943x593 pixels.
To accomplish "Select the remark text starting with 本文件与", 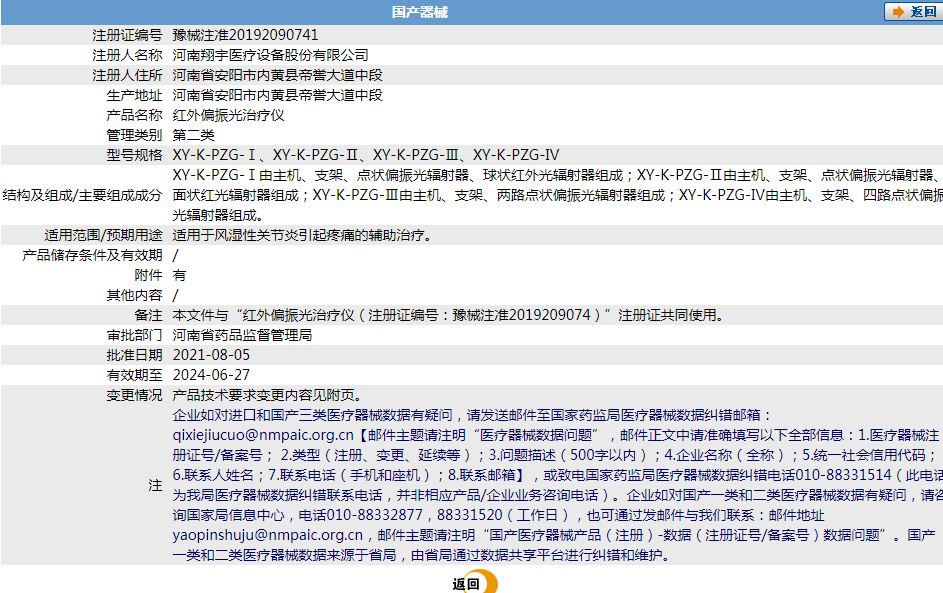I will point(449,315).
